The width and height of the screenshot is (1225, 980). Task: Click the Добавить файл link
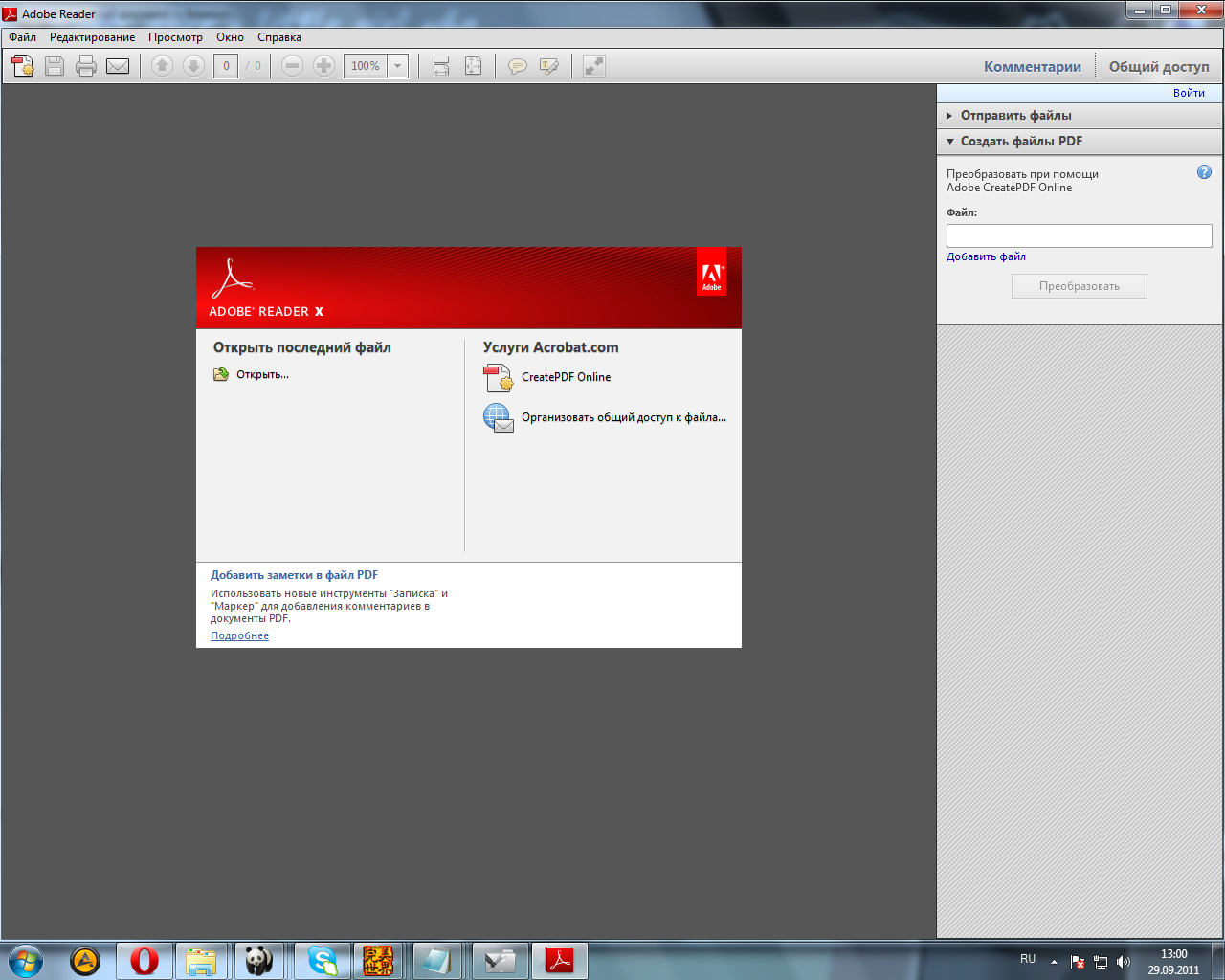pyautogui.click(x=986, y=256)
